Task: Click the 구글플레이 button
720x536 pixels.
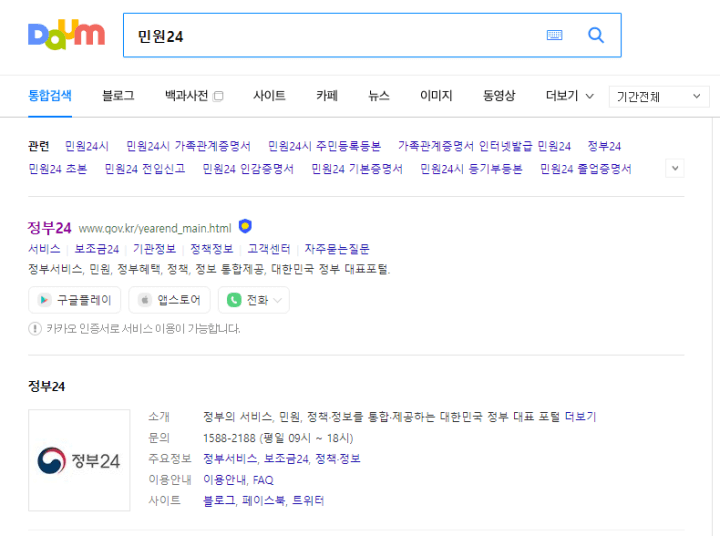Action: (74, 300)
